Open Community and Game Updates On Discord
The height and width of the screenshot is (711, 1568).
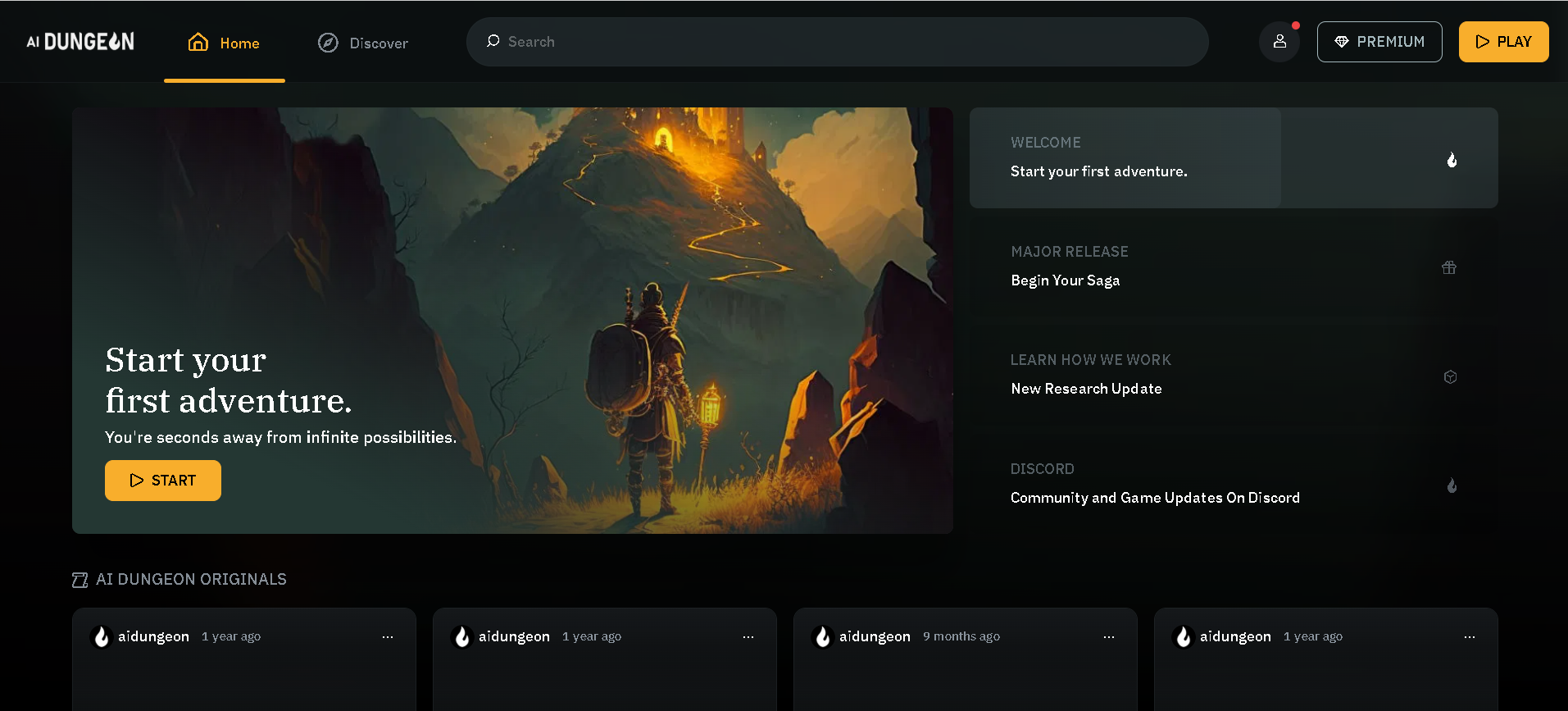tap(1234, 484)
